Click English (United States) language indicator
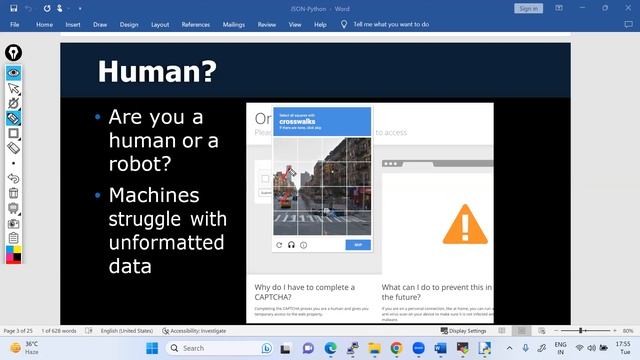The height and width of the screenshot is (360, 640). [x=127, y=331]
